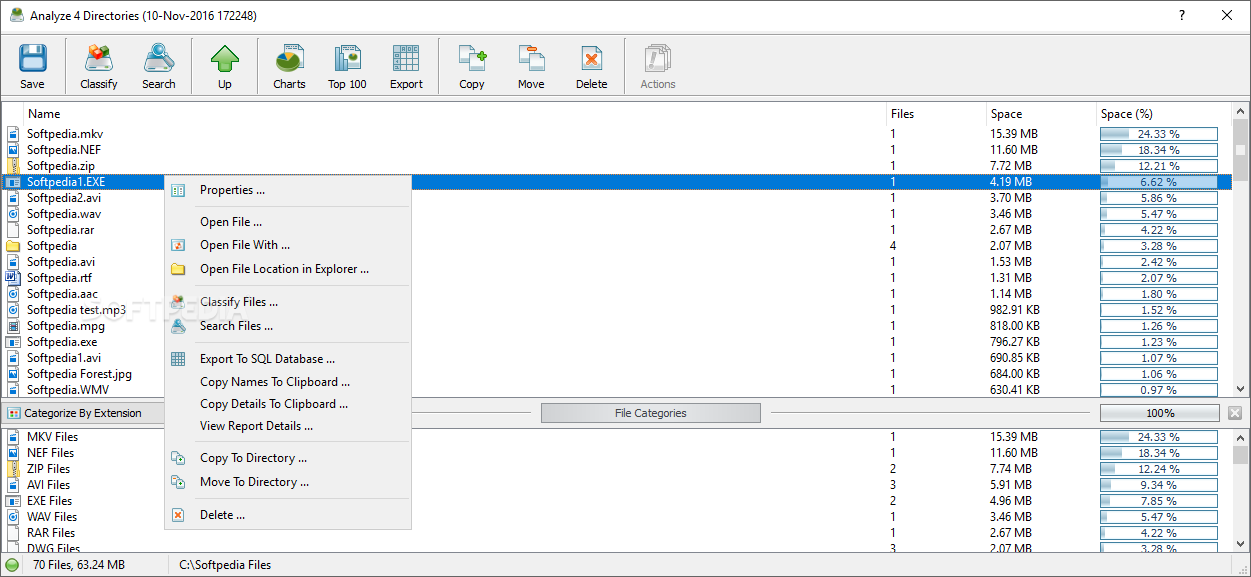Click the File Categories button
This screenshot has width=1251, height=577.
(x=650, y=413)
